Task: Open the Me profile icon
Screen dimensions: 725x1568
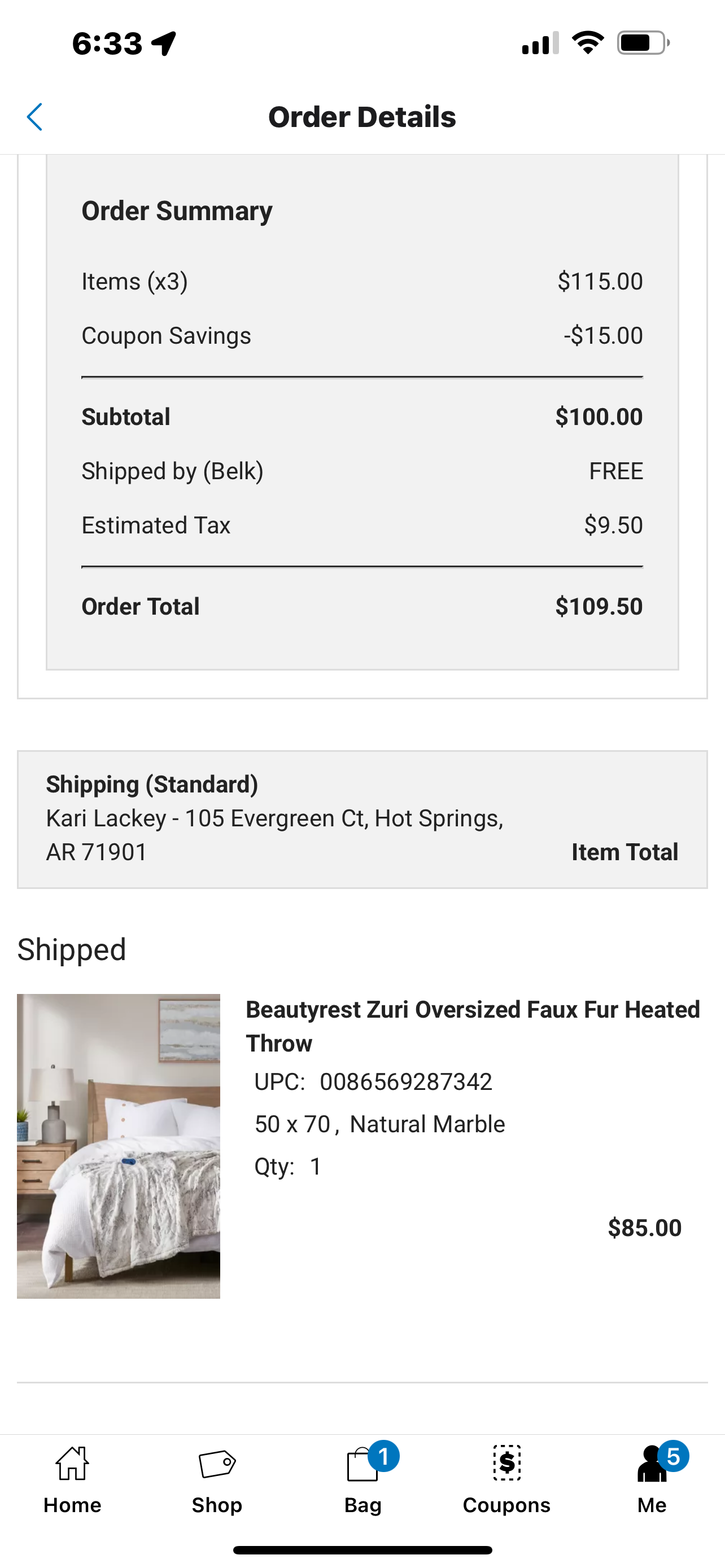Action: coord(652,1464)
